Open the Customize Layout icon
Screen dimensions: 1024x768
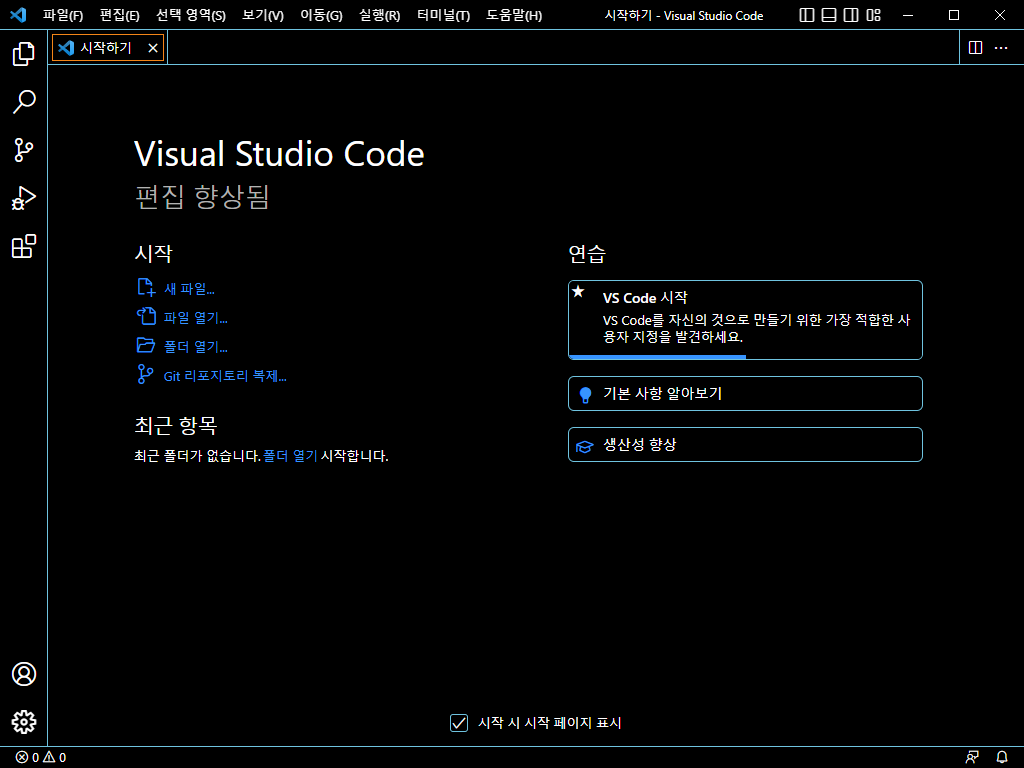pyautogui.click(x=873, y=15)
